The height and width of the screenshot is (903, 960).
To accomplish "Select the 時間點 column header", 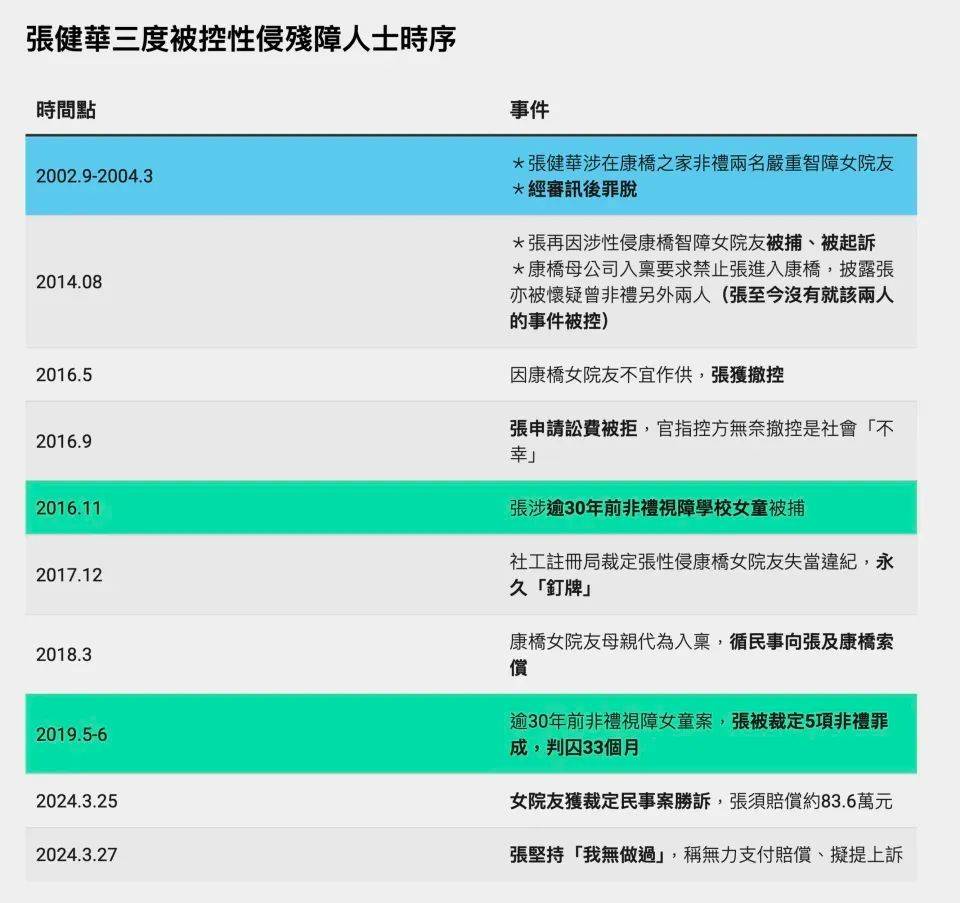I will point(66,110).
